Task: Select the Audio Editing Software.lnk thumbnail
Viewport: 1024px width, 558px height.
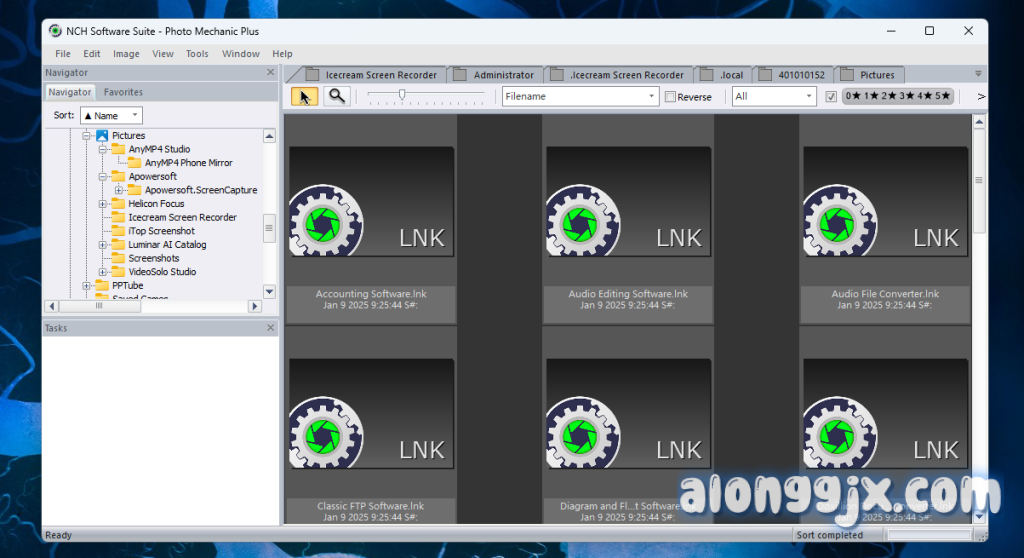Action: pos(628,220)
